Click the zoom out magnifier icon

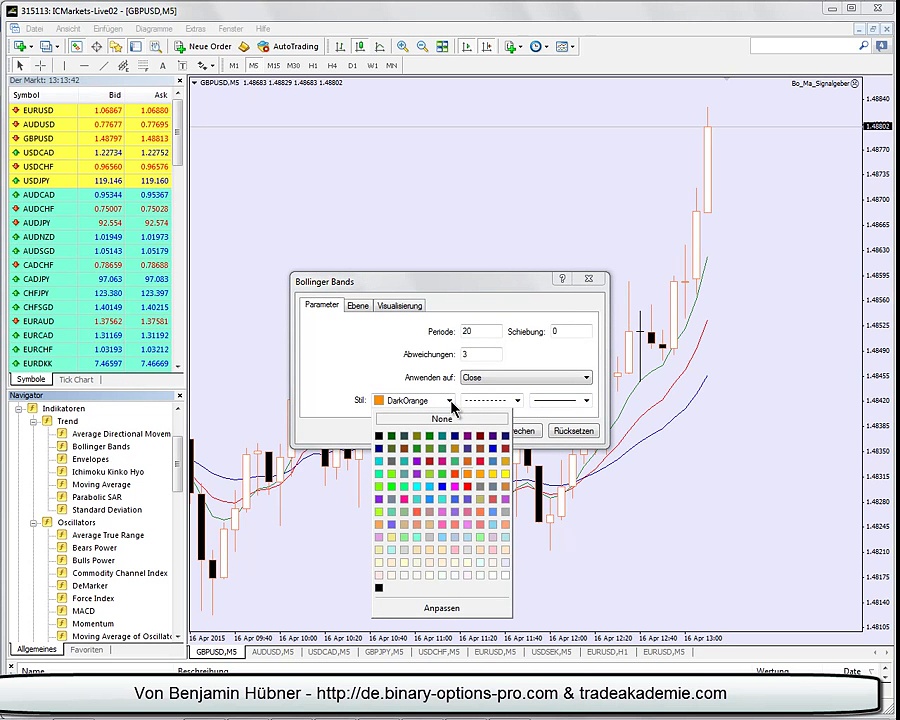pyautogui.click(x=422, y=47)
